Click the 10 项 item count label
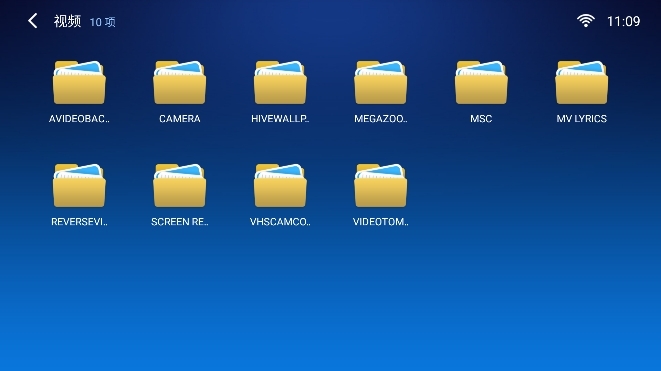This screenshot has width=661, height=371. (102, 22)
